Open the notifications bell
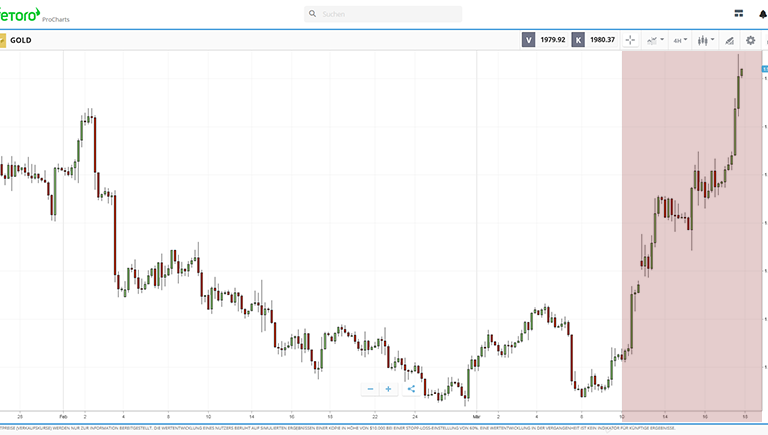 [762, 14]
